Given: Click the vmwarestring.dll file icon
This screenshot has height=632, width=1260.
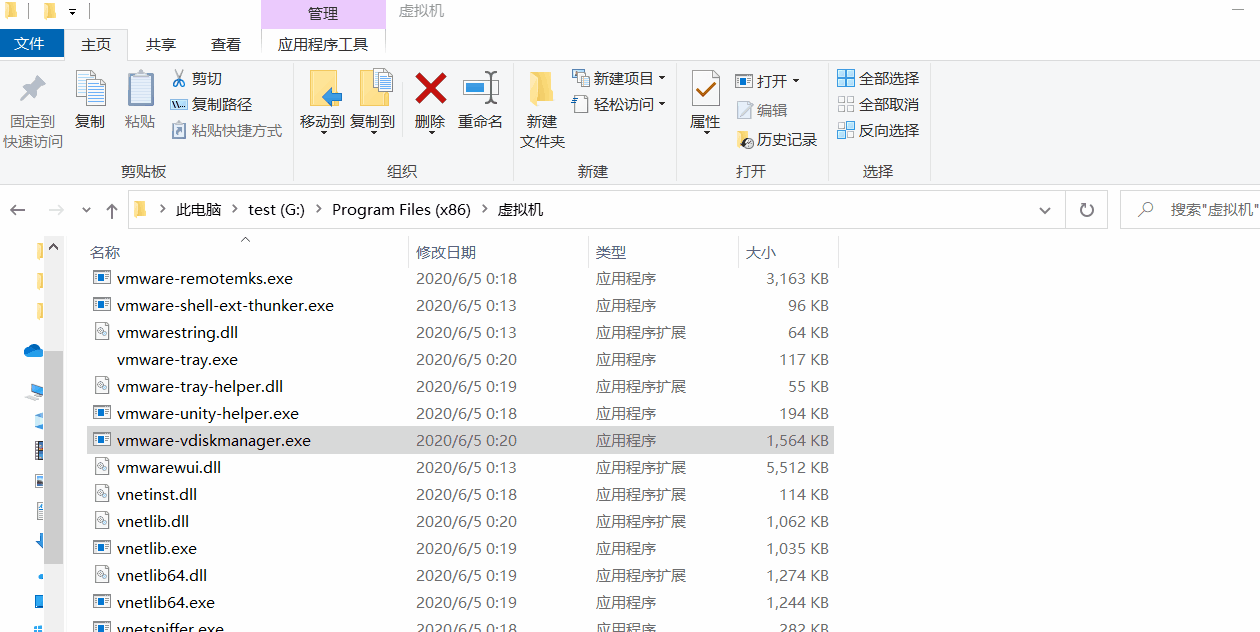Looking at the screenshot, I should (101, 332).
